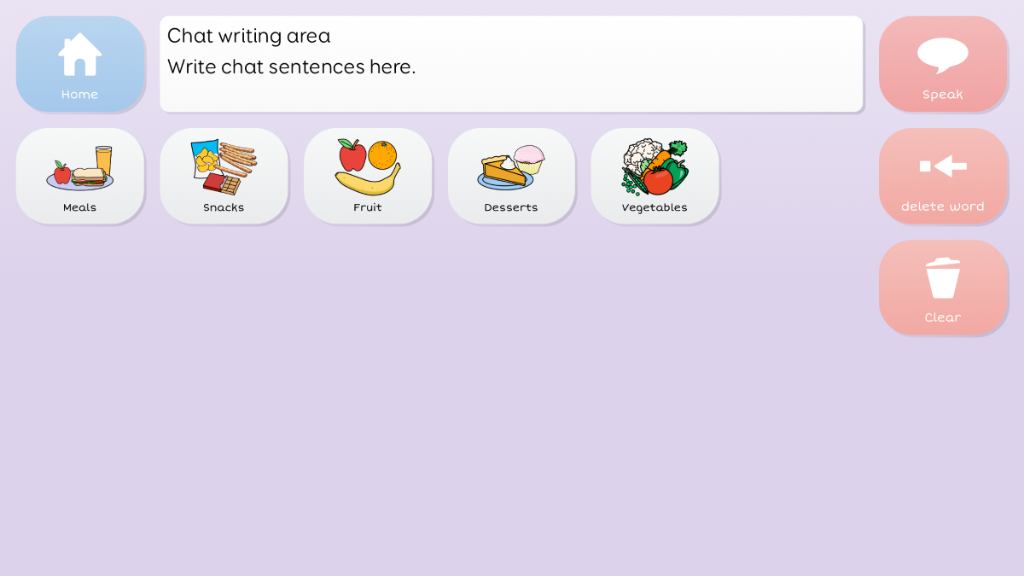Click the banana, apple and orange picture
The width and height of the screenshot is (1024, 576).
pos(368,167)
